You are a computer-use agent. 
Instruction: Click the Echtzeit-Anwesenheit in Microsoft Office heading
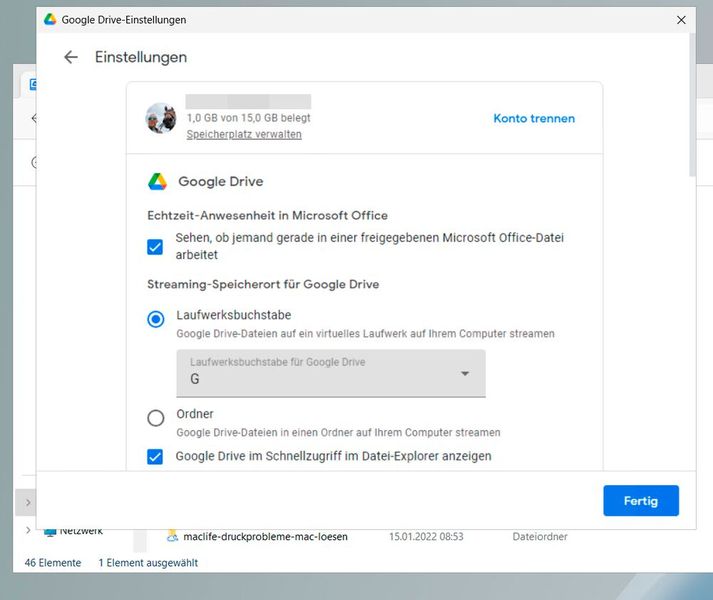(267, 216)
